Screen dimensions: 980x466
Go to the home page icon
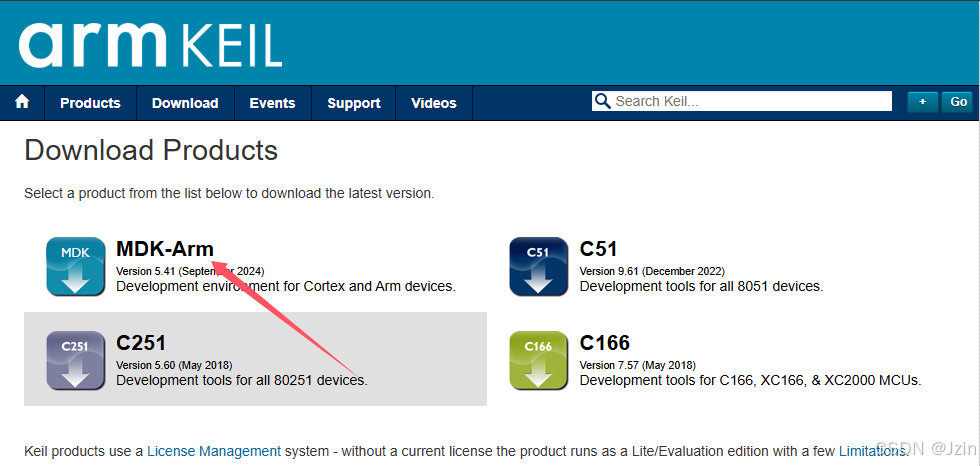click(x=22, y=102)
